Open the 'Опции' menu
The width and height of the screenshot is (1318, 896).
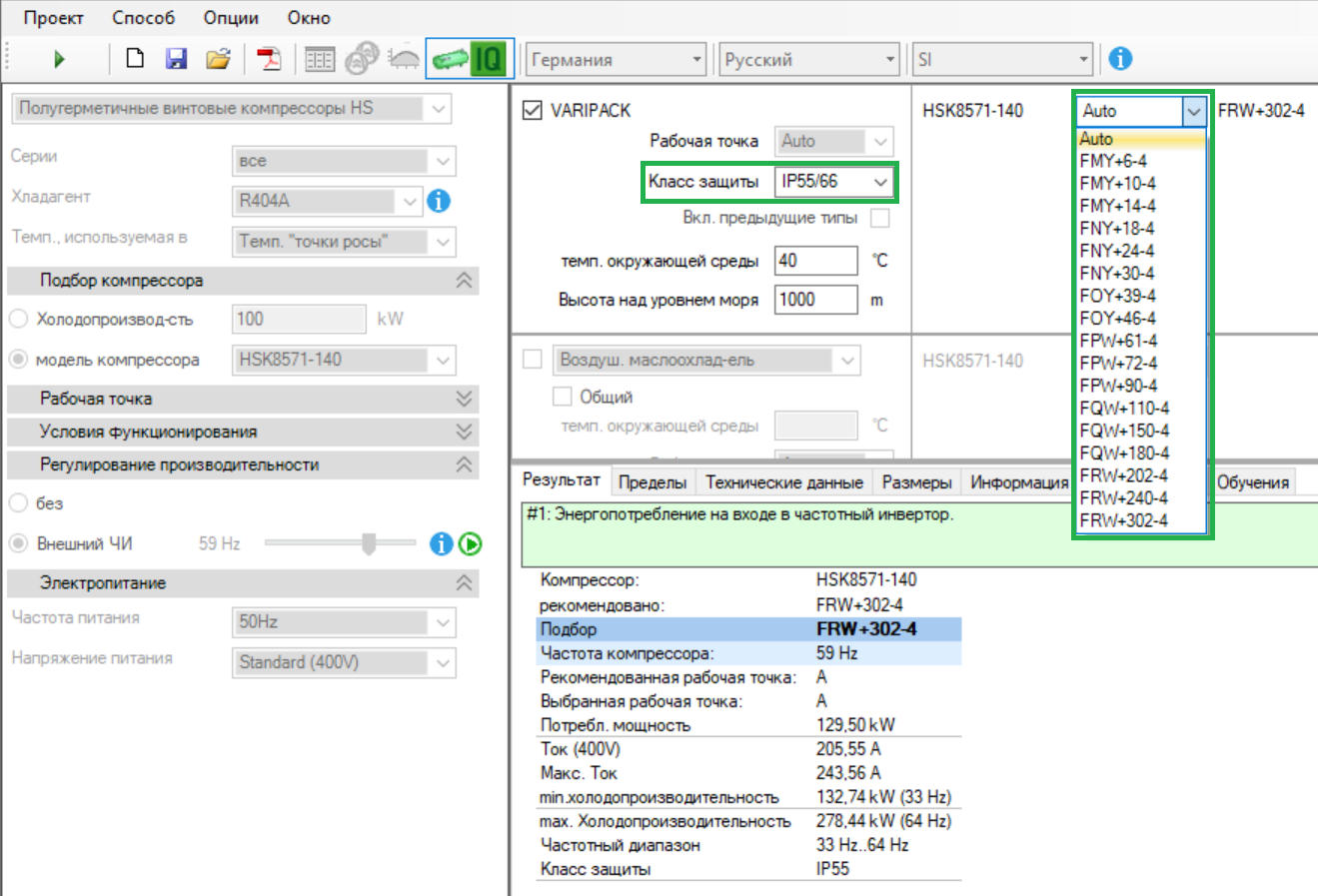[x=231, y=17]
